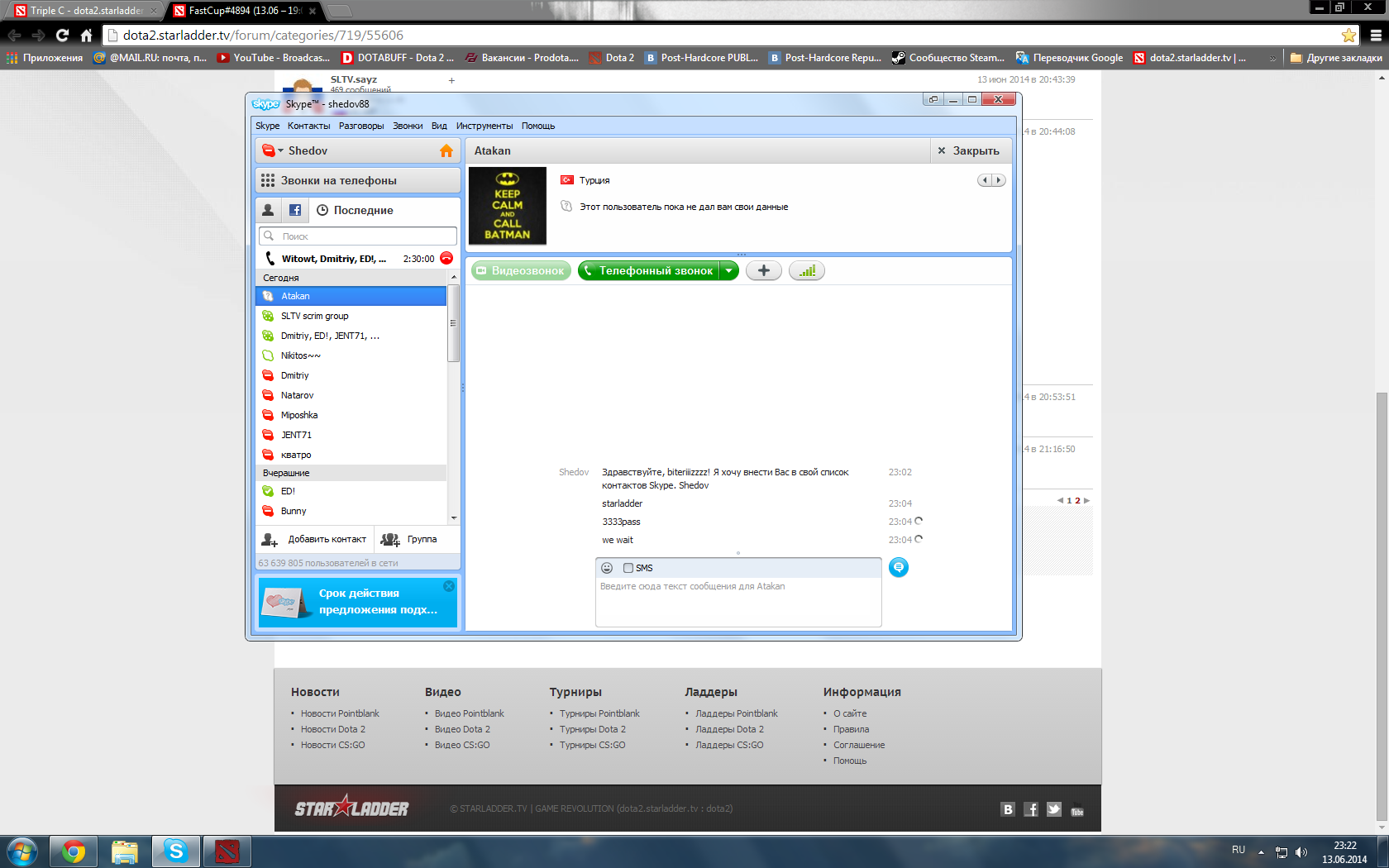Start a Видеозвонок with Atakan

pyautogui.click(x=521, y=270)
